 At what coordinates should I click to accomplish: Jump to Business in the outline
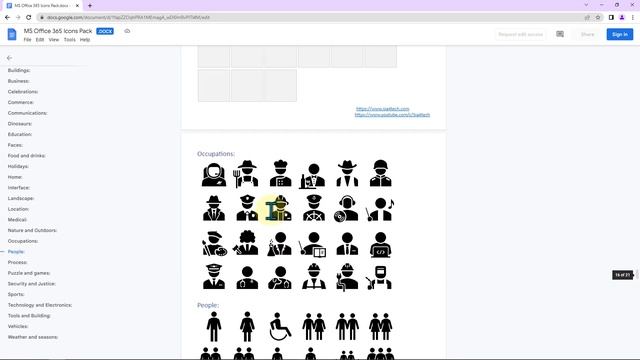point(18,81)
